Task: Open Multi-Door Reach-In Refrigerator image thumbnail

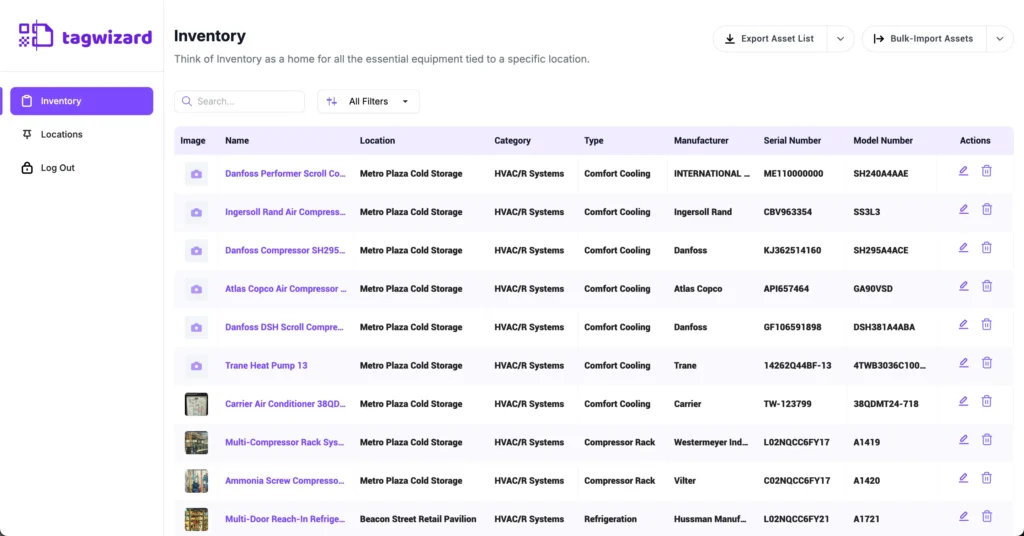Action: point(196,520)
